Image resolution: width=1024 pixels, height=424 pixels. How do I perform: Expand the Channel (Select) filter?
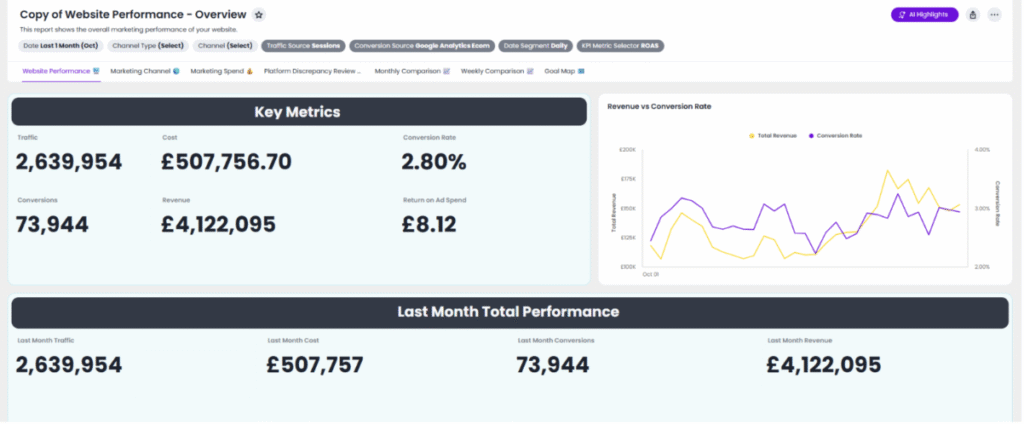225,46
